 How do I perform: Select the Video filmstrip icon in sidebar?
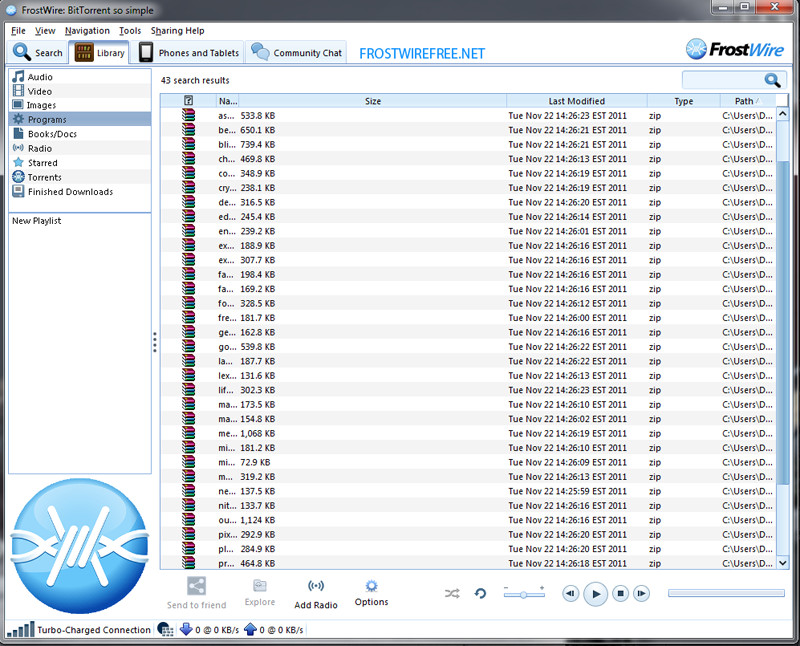tap(18, 91)
